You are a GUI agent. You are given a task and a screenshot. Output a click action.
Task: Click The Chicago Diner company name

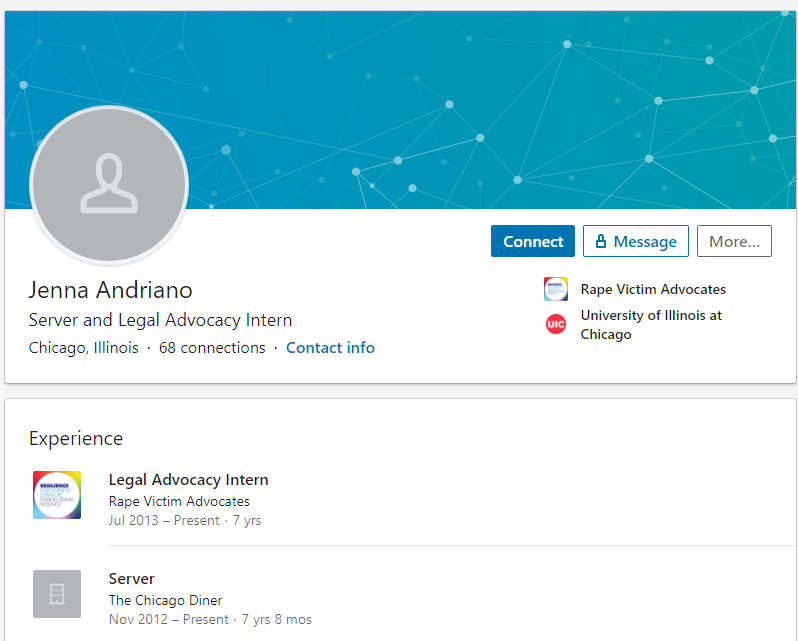[165, 600]
